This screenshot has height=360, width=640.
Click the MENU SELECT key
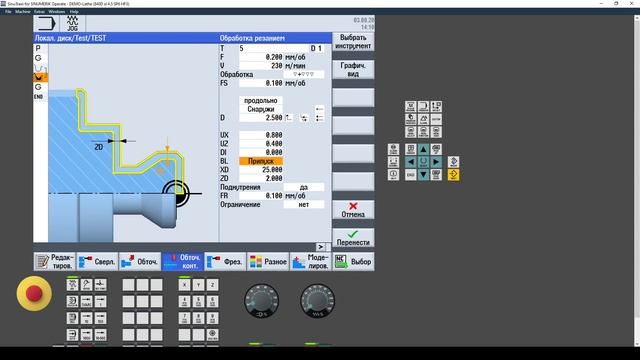(411, 132)
